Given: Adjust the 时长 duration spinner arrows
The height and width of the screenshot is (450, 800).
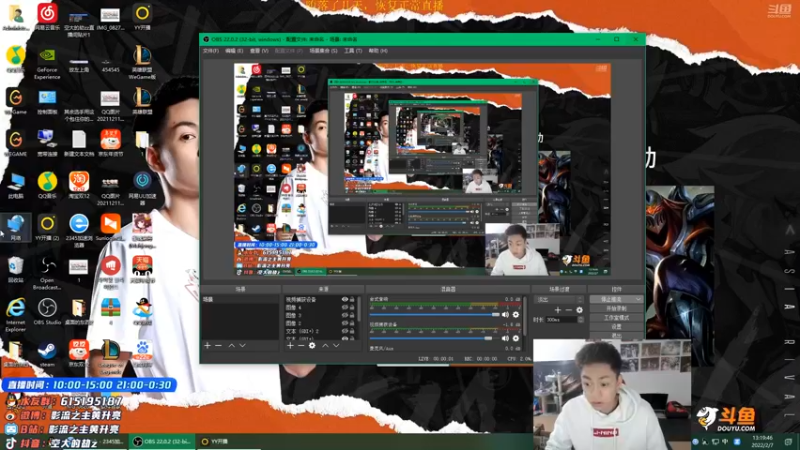Looking at the screenshot, I should [x=580, y=320].
